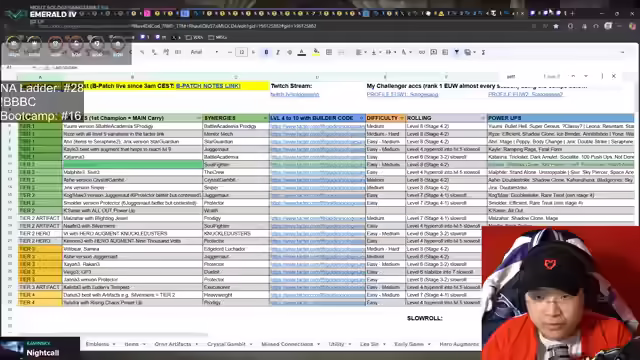Toggle bold formatting in the toolbar
640x360 pixels.
266,52
